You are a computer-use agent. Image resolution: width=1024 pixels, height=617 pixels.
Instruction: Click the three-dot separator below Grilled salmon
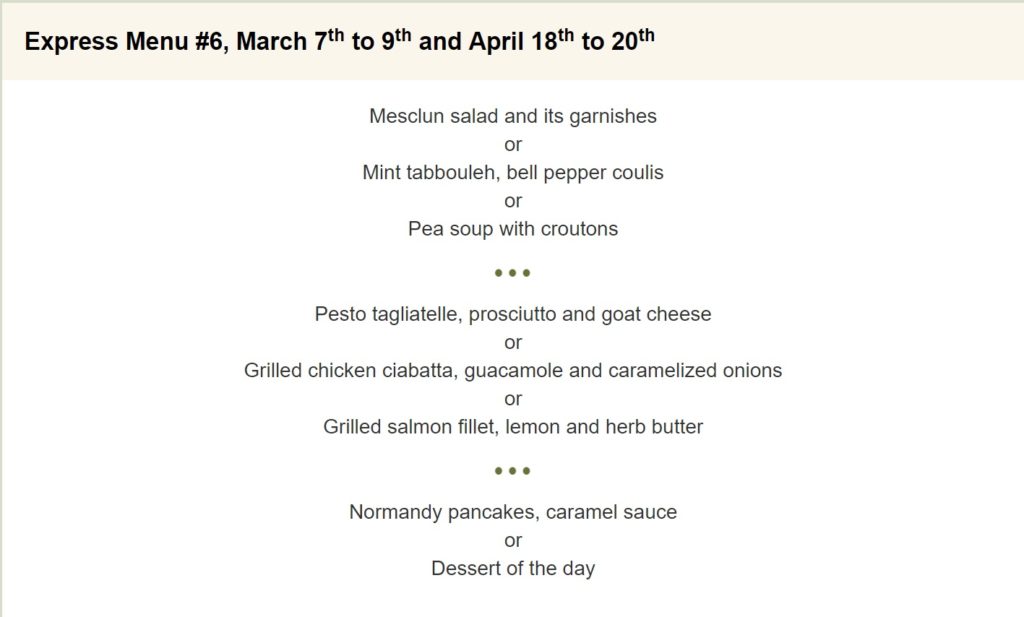(513, 470)
